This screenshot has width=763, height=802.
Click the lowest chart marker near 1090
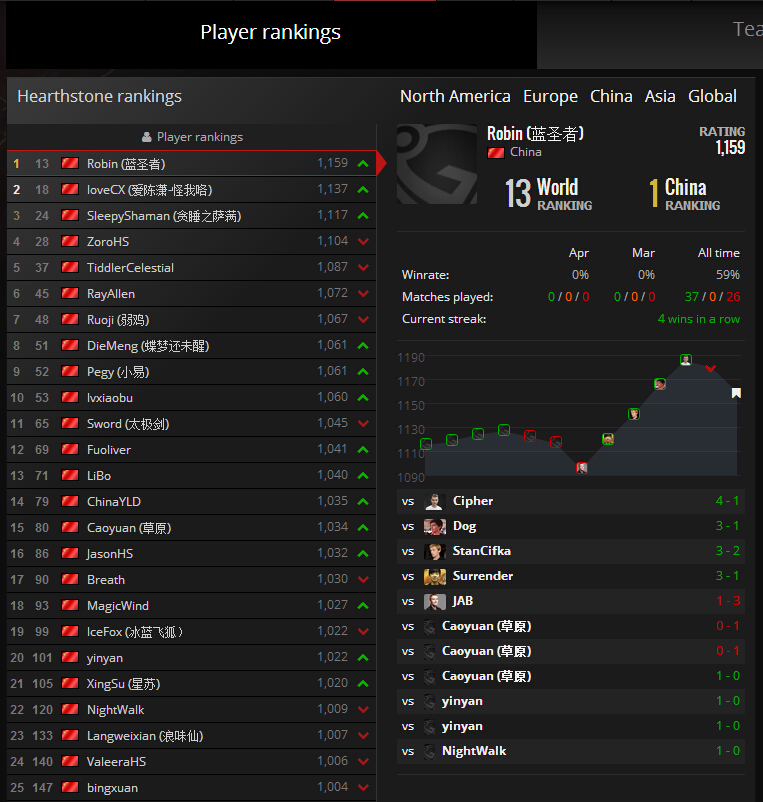[582, 467]
